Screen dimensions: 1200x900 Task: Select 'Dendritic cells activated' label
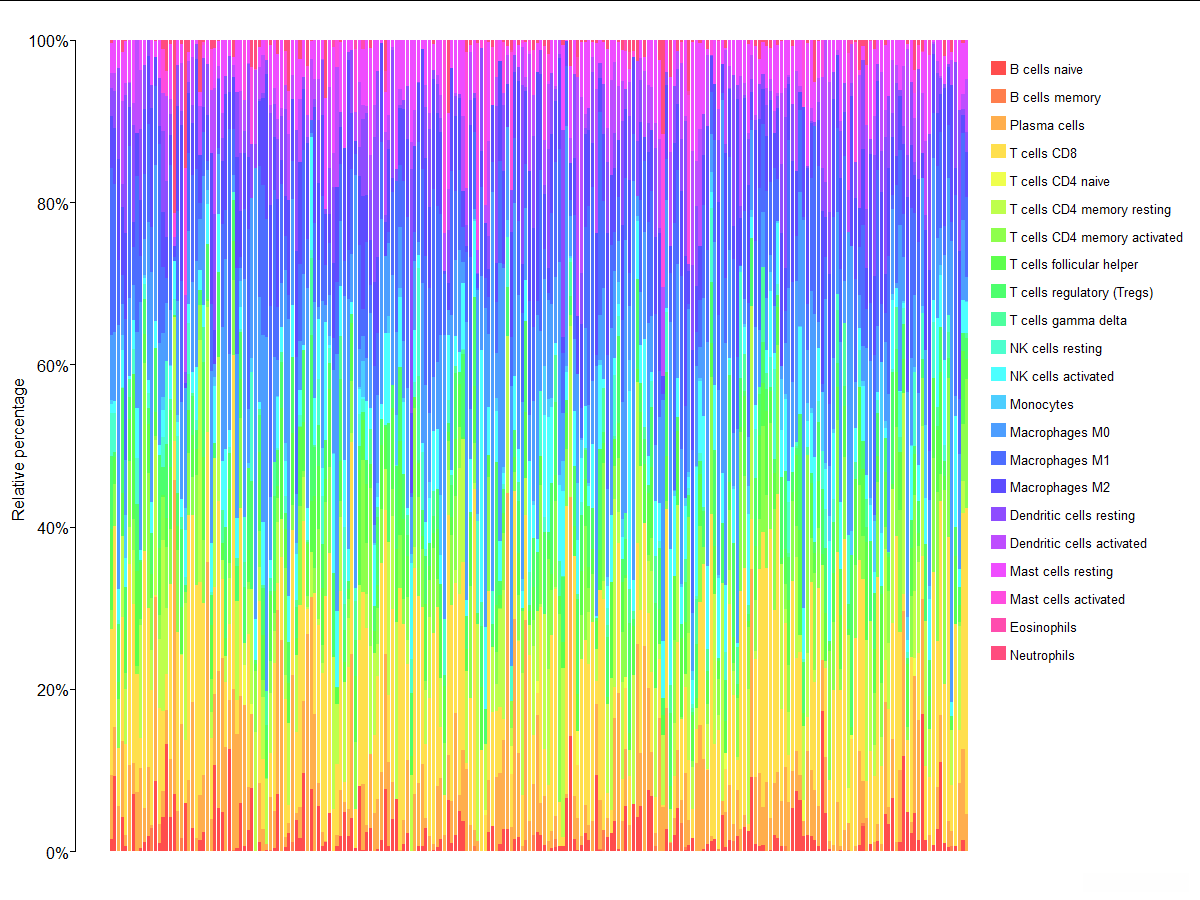click(1078, 543)
